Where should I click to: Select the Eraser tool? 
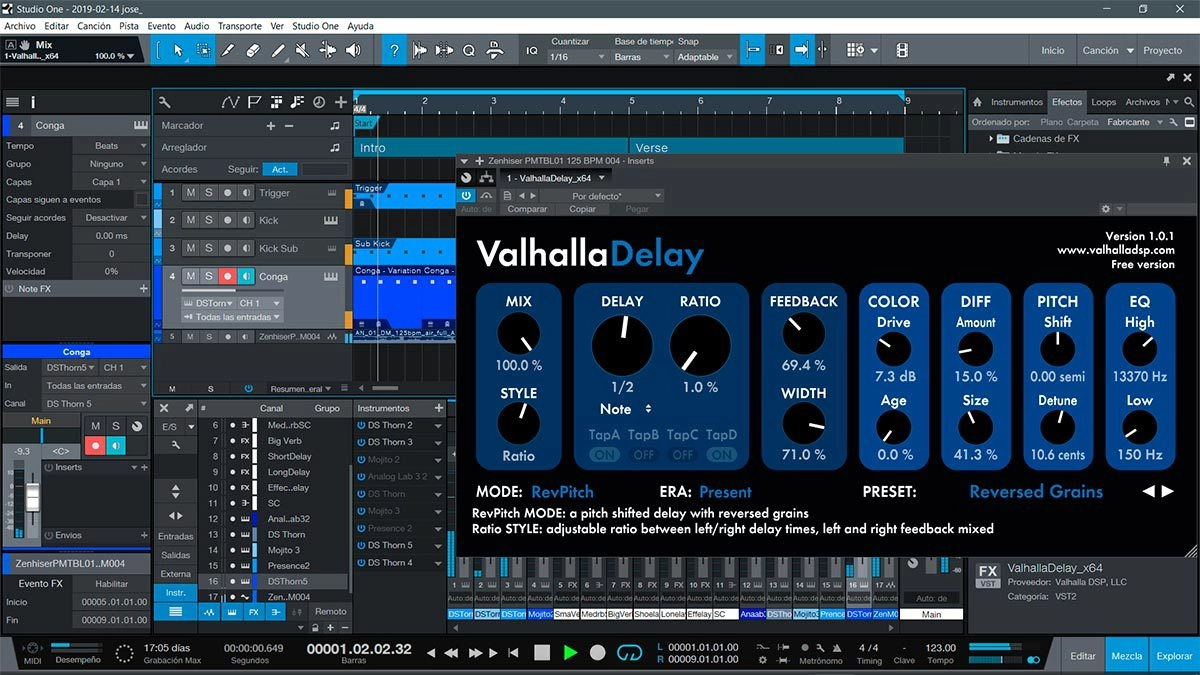pos(251,49)
